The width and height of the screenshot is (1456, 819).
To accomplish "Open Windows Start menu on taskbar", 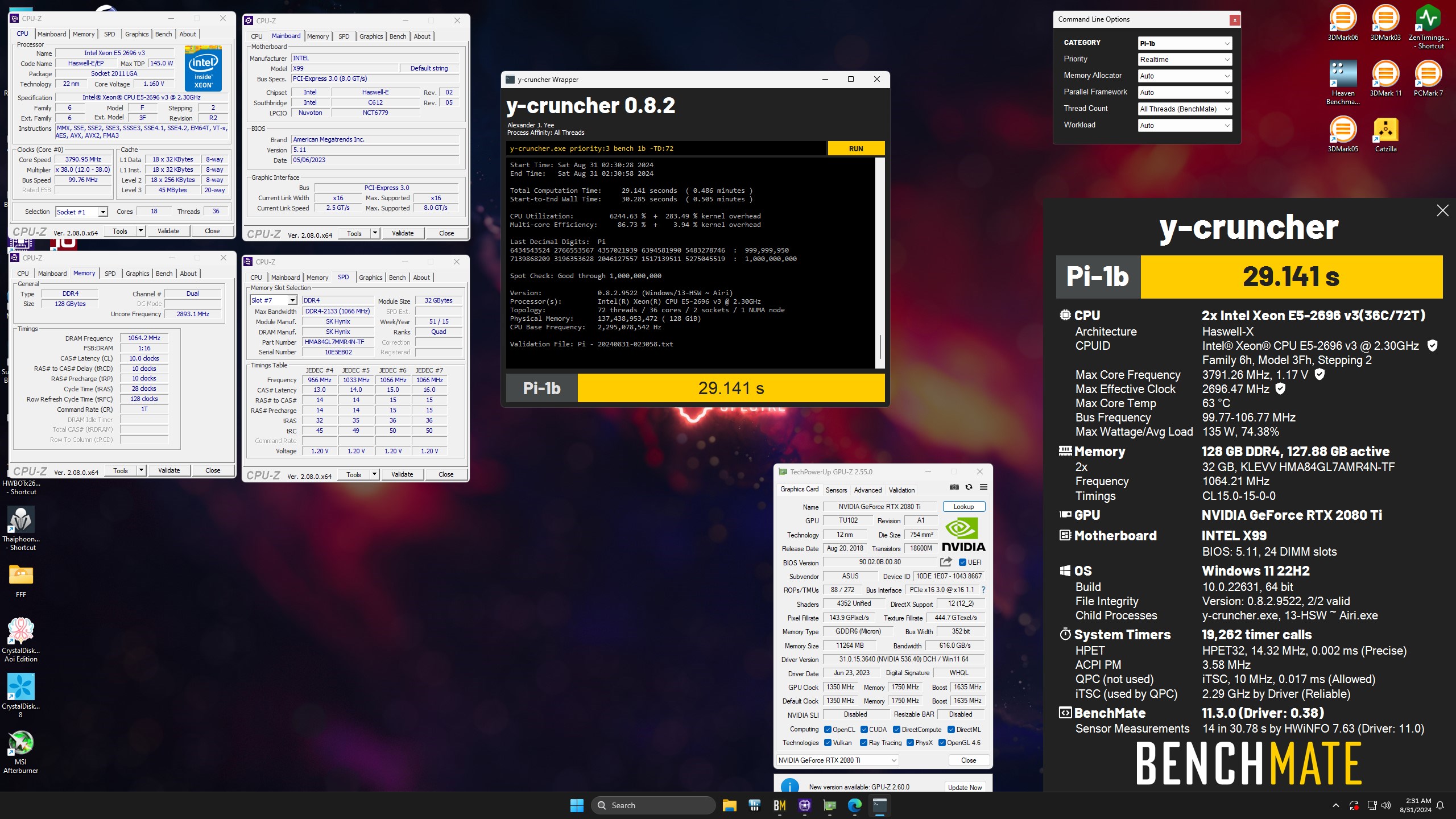I will click(x=577, y=805).
